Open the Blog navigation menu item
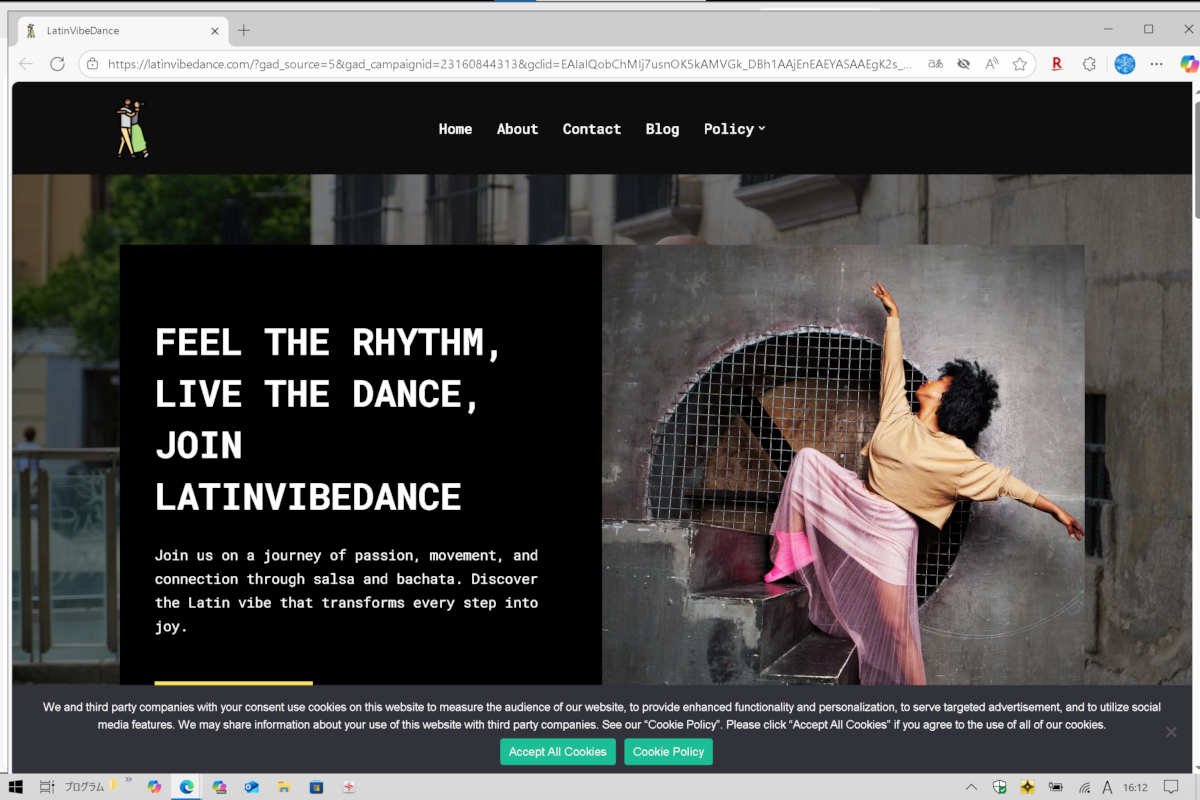Viewport: 1200px width, 800px height. point(662,129)
